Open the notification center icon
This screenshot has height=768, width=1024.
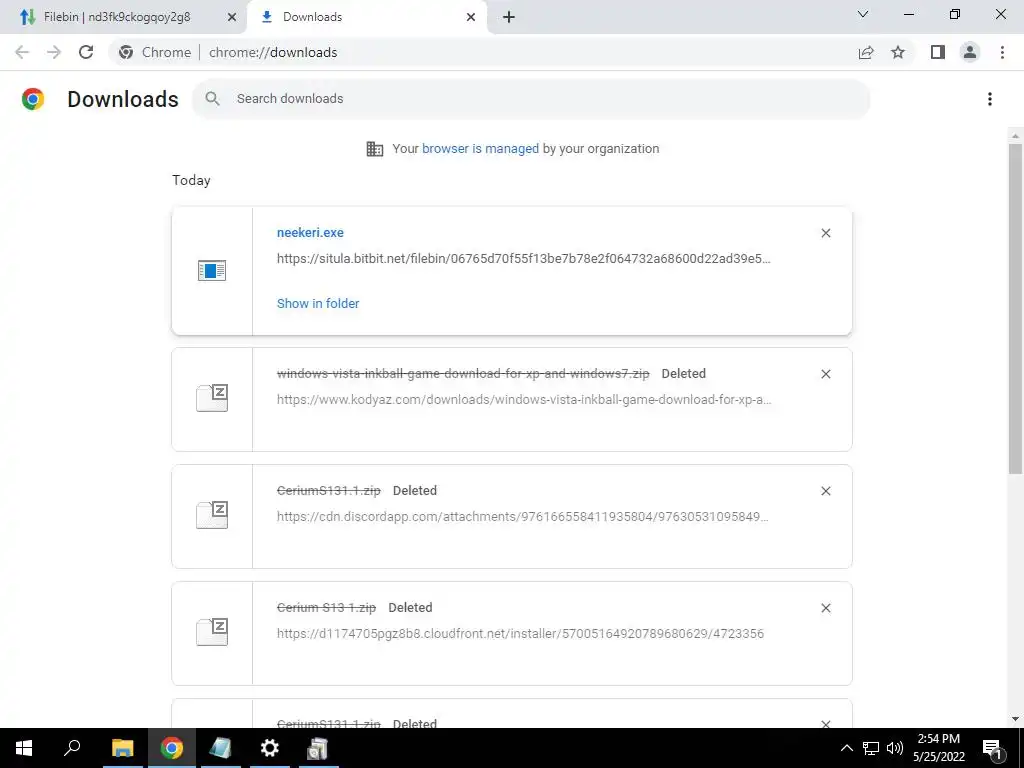(x=993, y=748)
